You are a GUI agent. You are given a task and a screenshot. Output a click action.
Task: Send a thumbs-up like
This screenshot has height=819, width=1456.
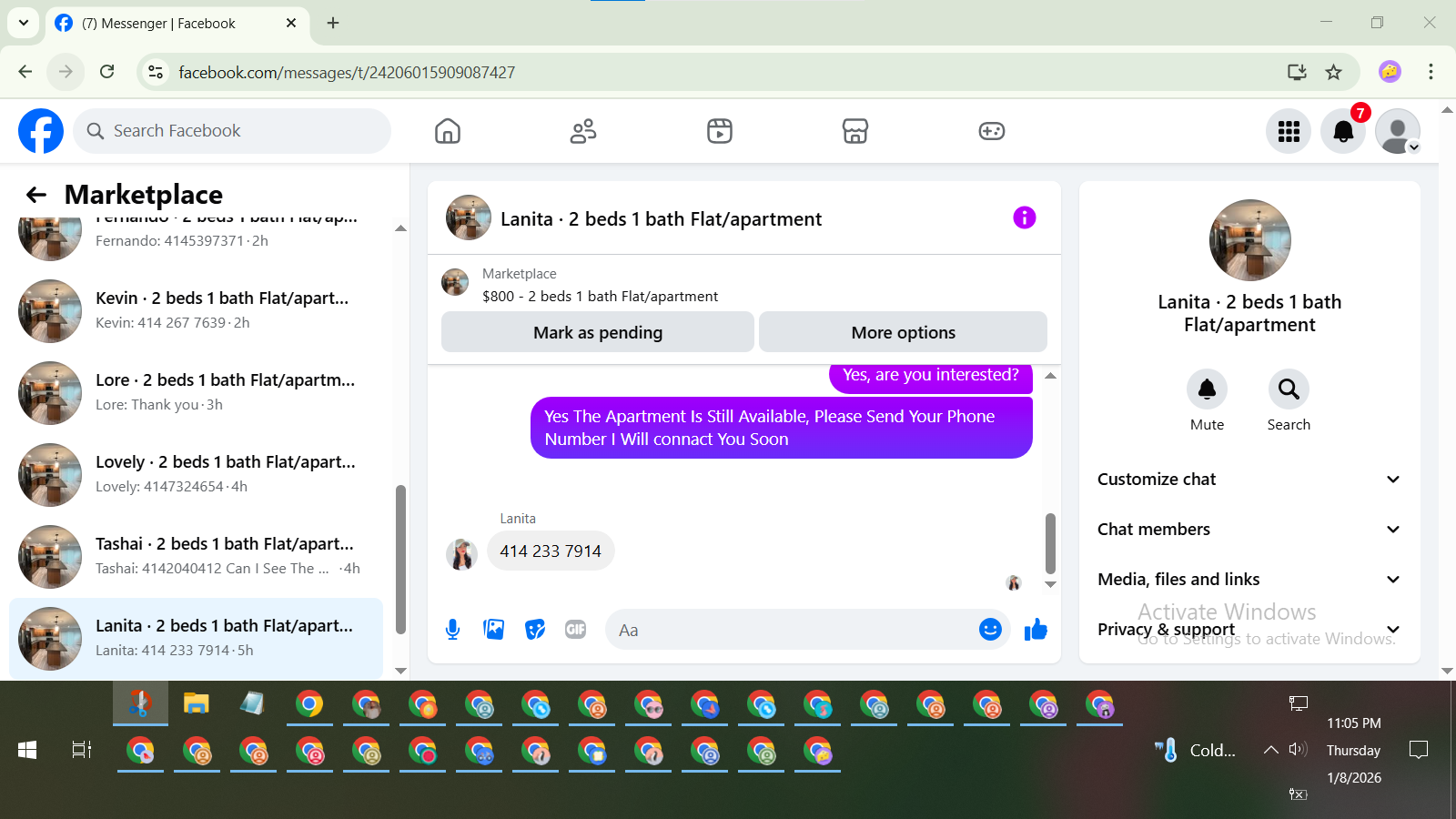[1036, 630]
